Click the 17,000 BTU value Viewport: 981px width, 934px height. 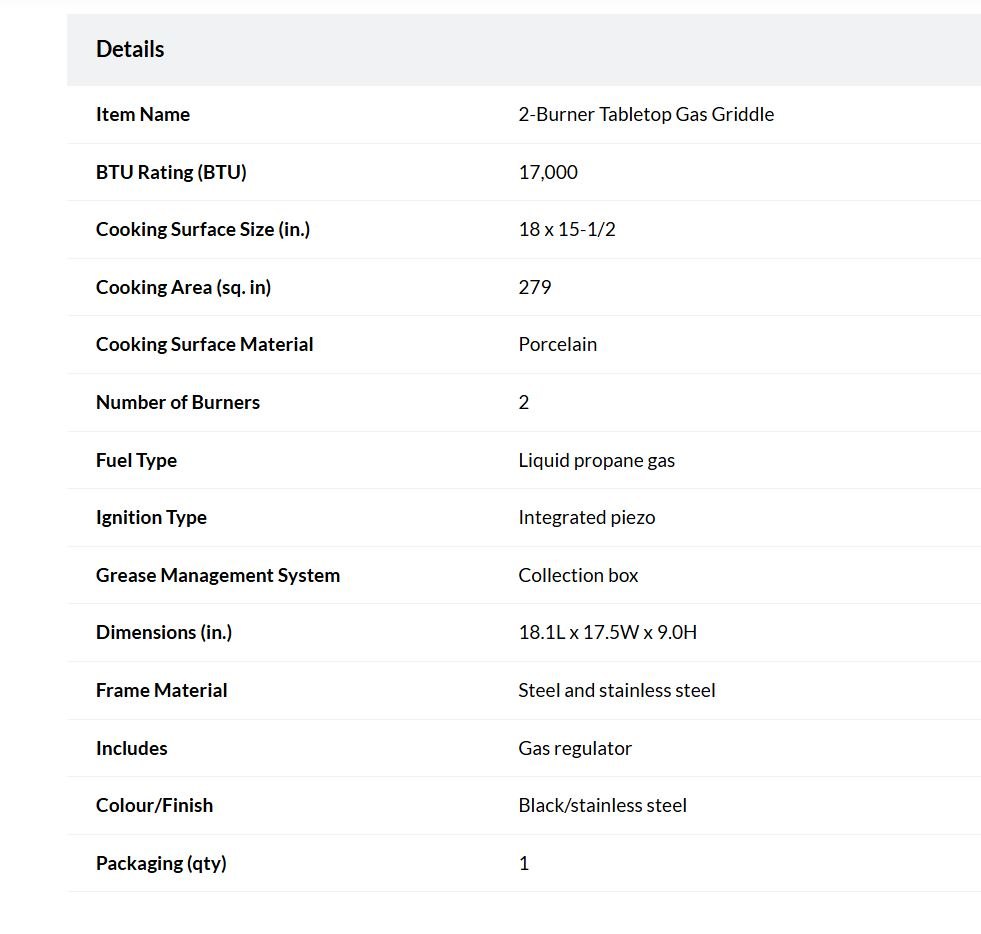click(548, 172)
